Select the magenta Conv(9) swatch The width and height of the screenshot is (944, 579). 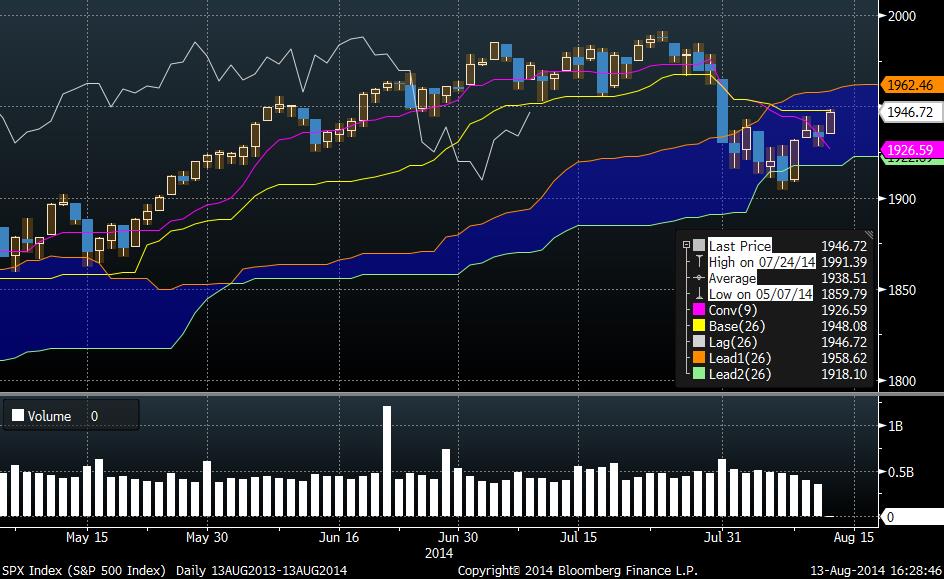click(699, 310)
